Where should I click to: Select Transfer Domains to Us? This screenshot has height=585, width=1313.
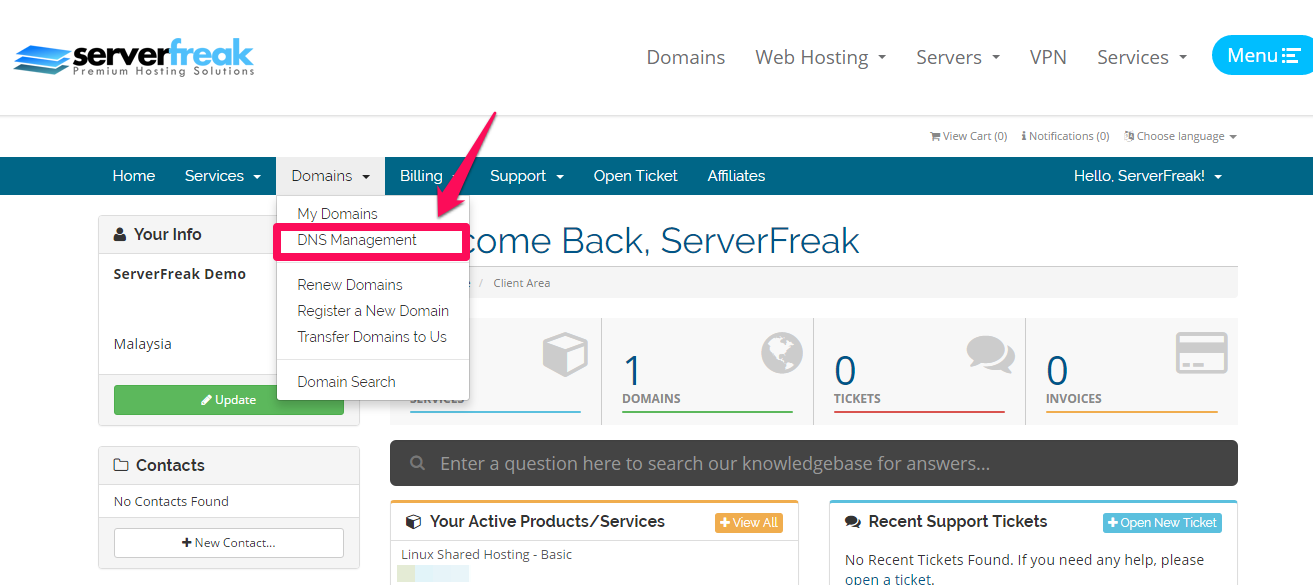372,337
